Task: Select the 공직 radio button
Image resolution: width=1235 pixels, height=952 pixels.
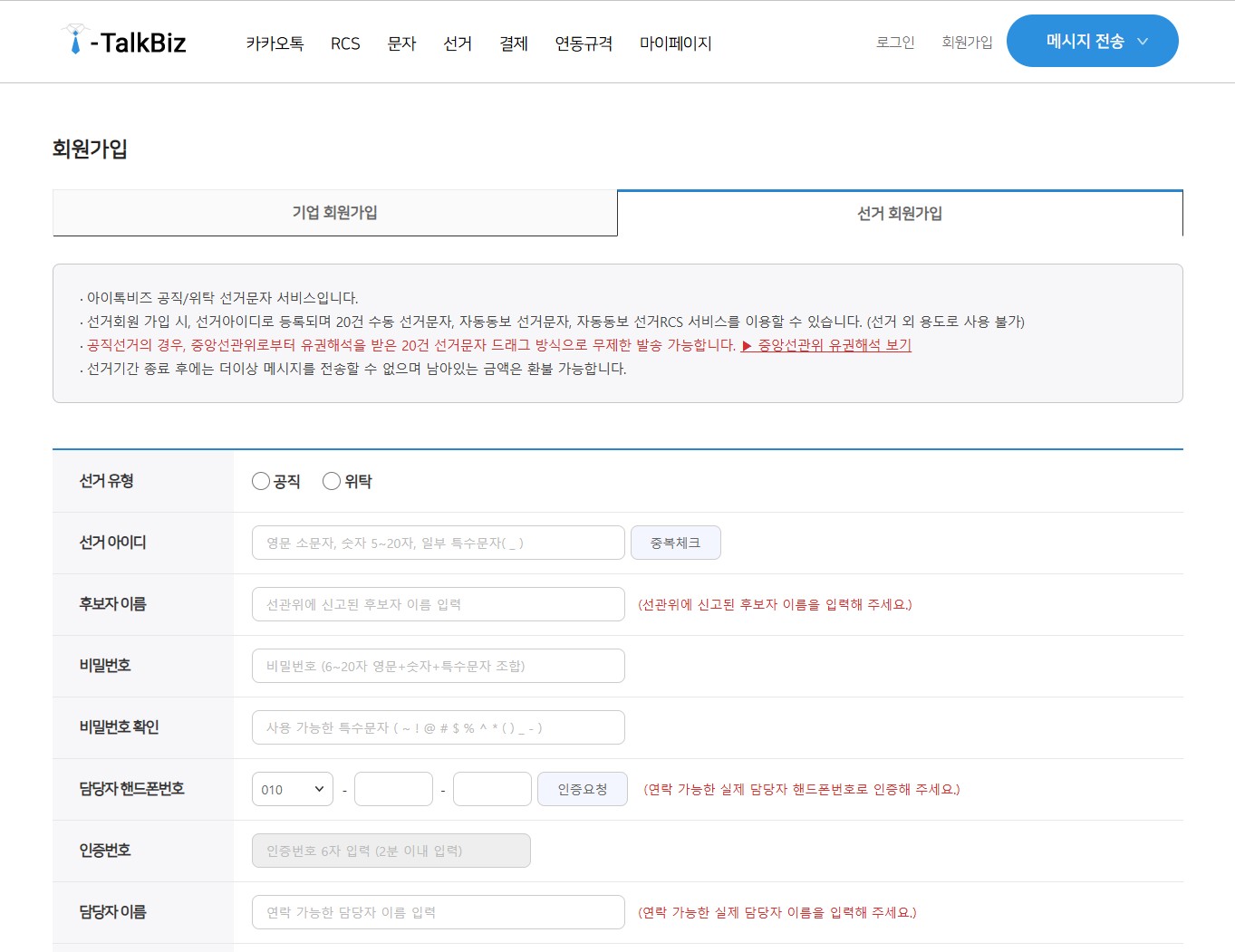Action: tap(261, 481)
